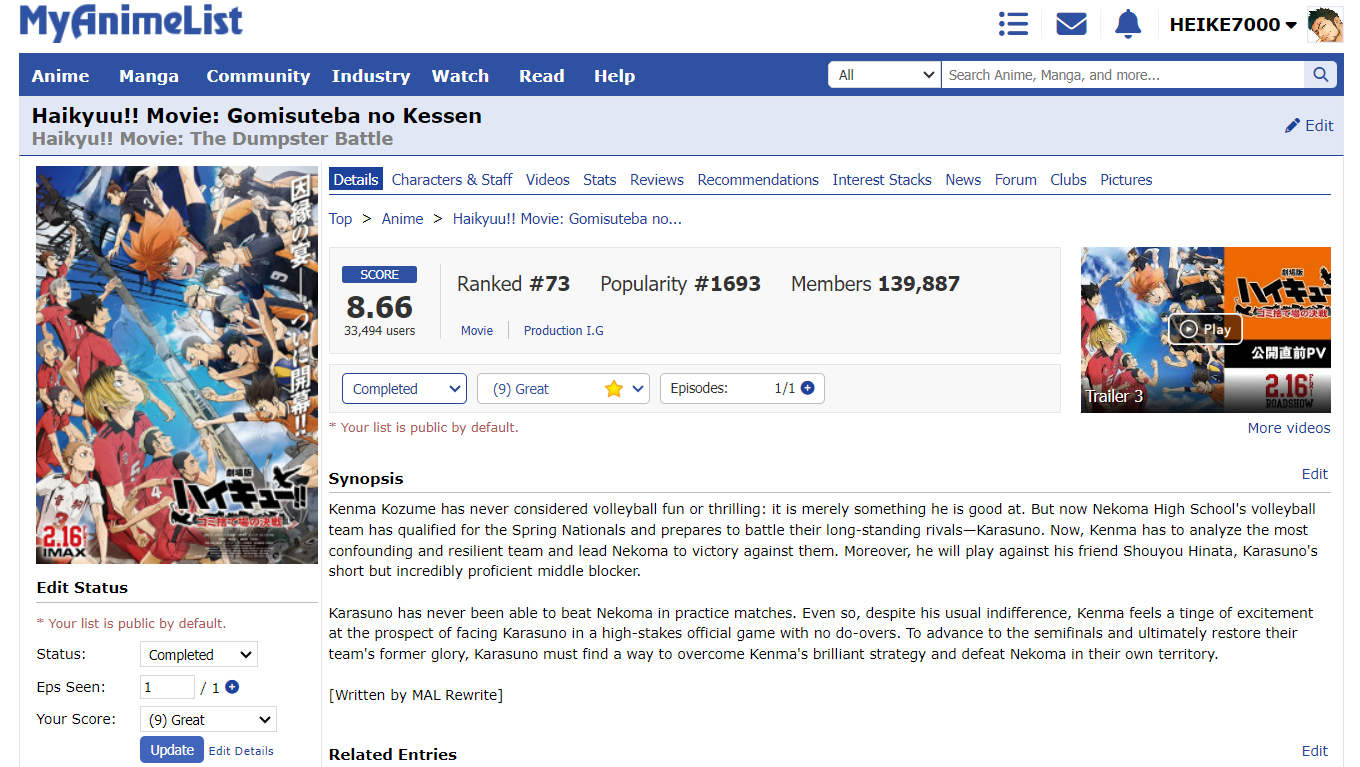Image resolution: width=1360 pixels, height=767 pixels.
Task: Click the English title The Dumpster Battle
Action: pyautogui.click(x=212, y=139)
